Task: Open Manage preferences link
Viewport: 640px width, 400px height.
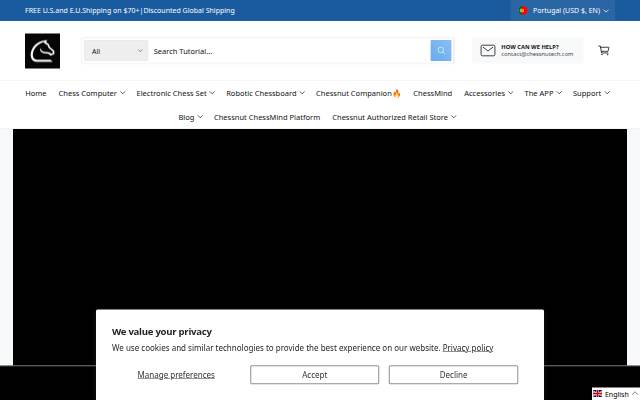Action: 176,375
